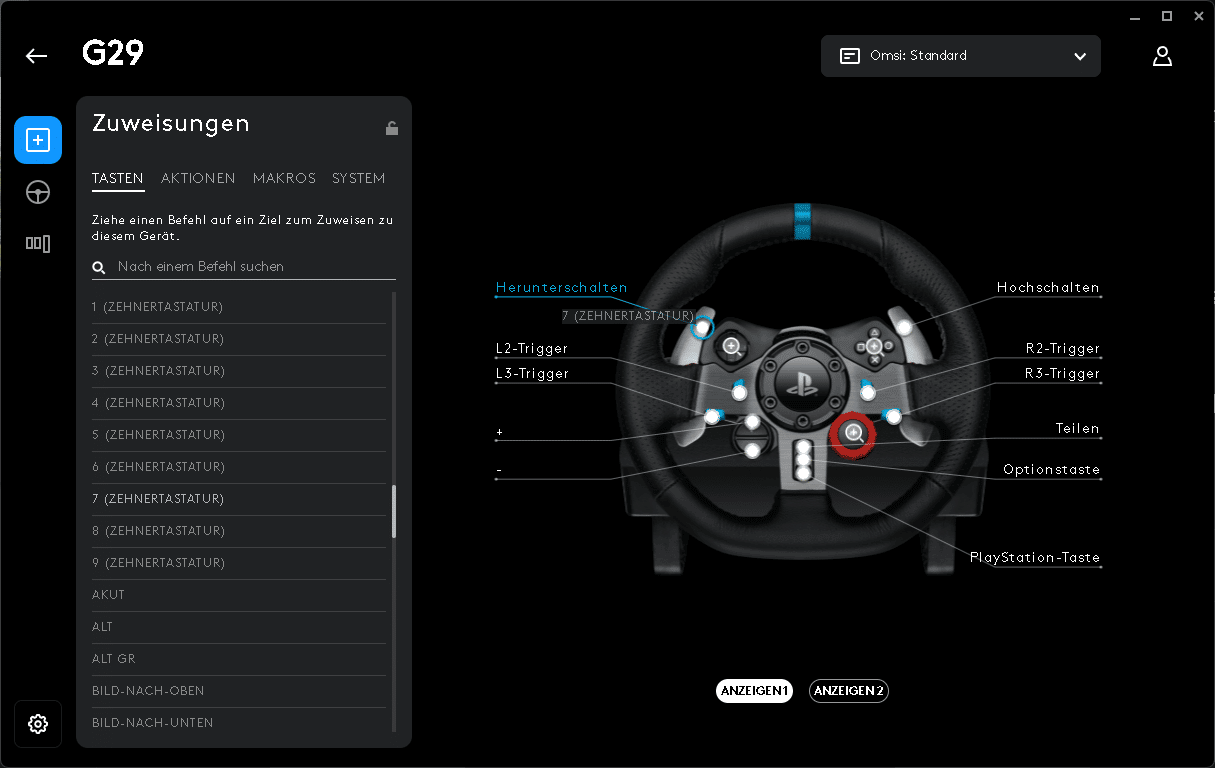Select the ANZEIGEN 1 view button
Screen dimensions: 1215x768
(x=754, y=691)
